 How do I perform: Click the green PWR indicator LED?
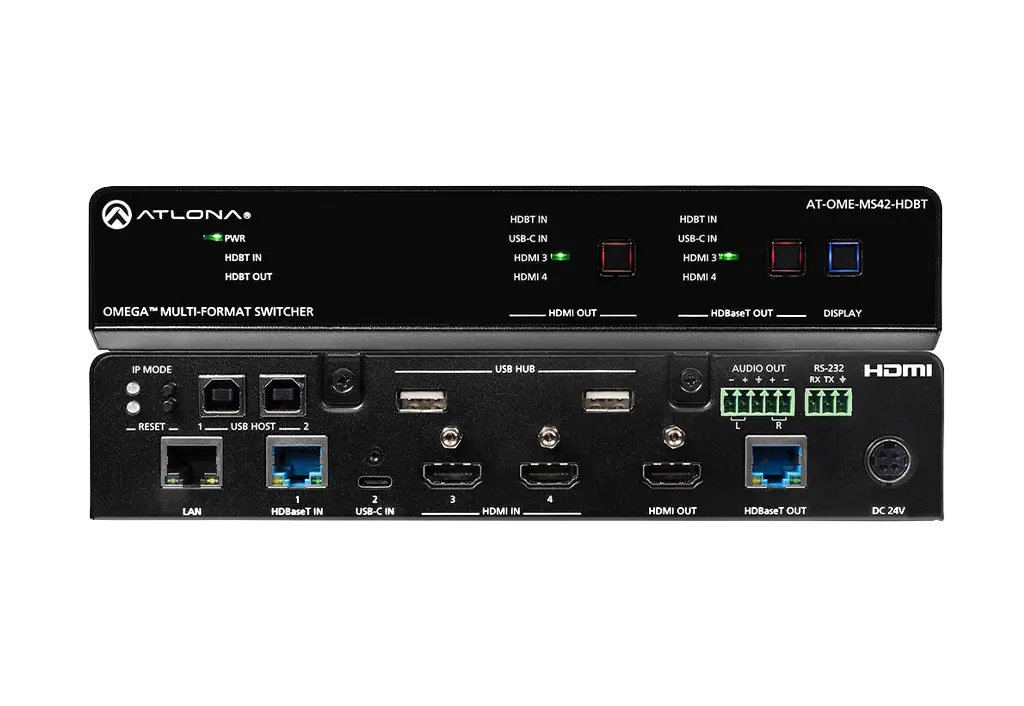[213, 238]
